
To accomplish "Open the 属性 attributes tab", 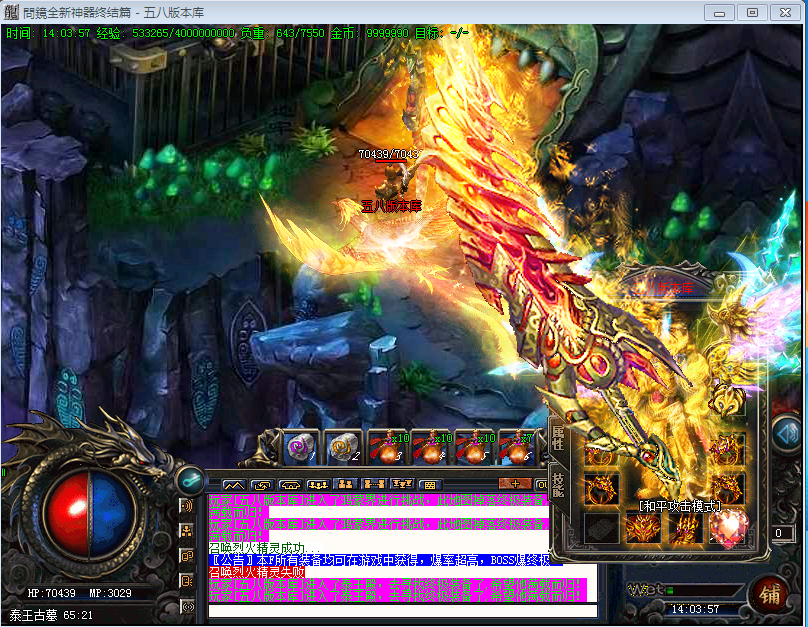I will click(558, 437).
